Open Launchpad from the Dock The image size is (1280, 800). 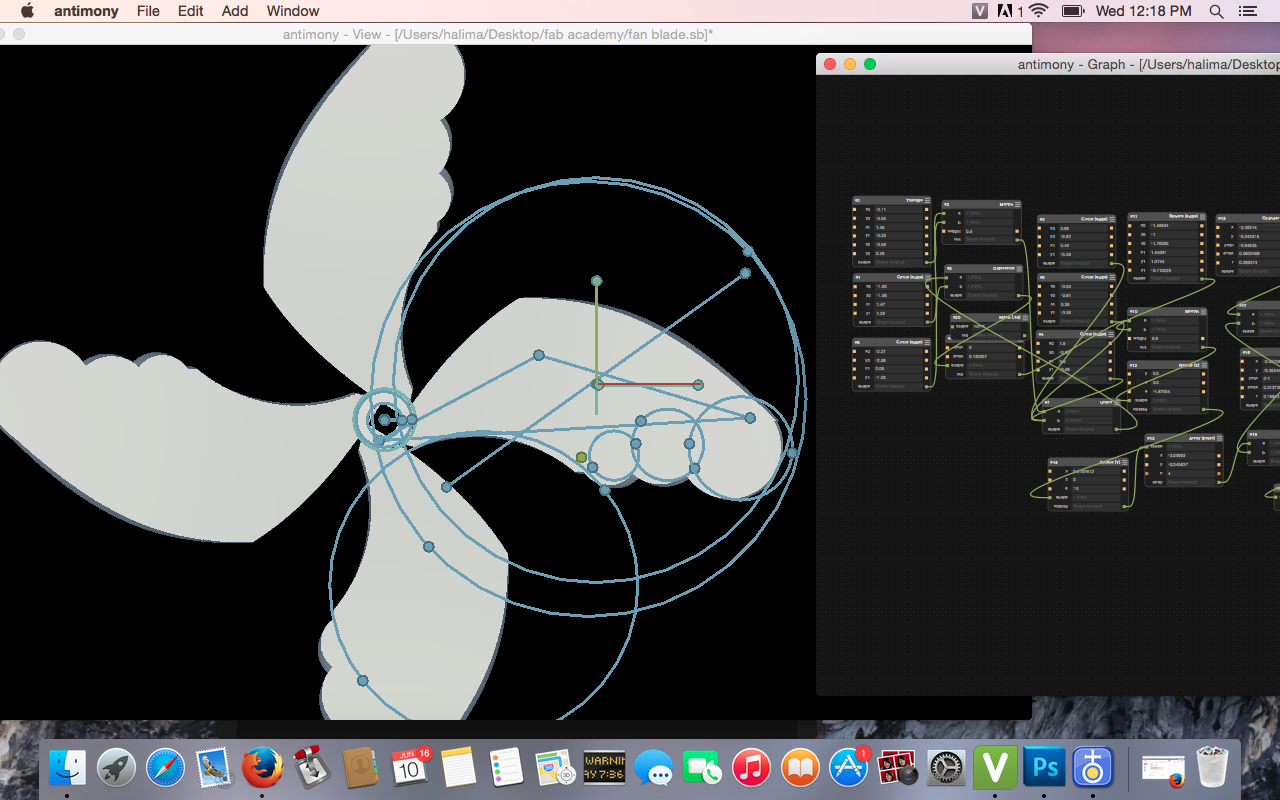(x=117, y=768)
